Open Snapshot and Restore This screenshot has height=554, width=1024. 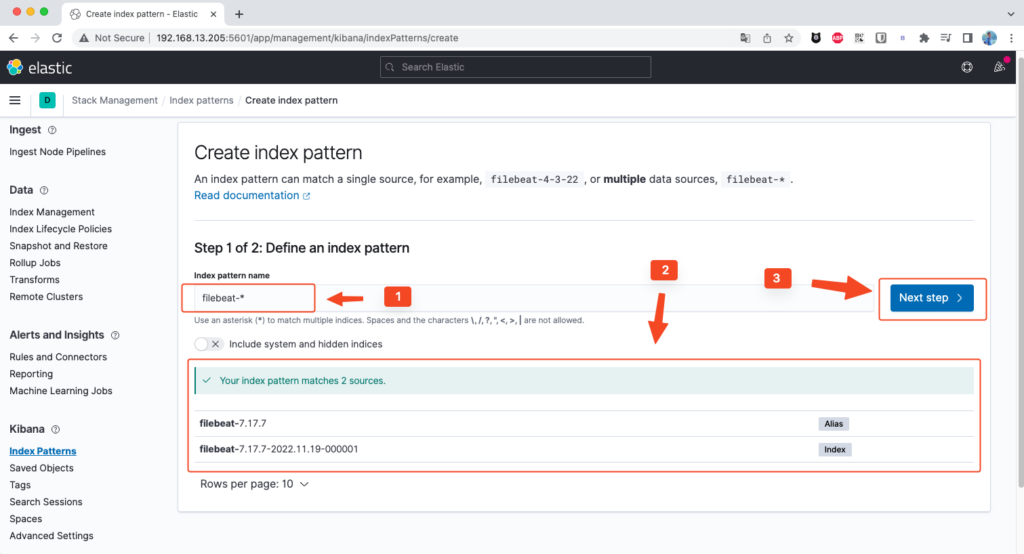click(x=58, y=246)
